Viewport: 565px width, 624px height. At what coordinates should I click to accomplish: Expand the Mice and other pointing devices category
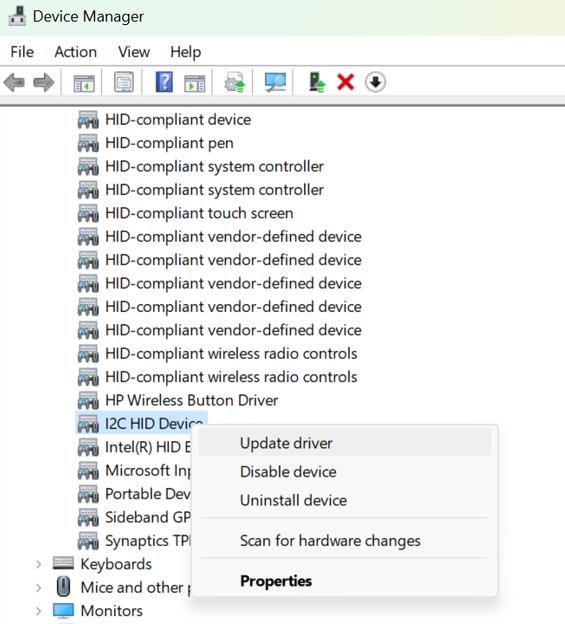39,588
